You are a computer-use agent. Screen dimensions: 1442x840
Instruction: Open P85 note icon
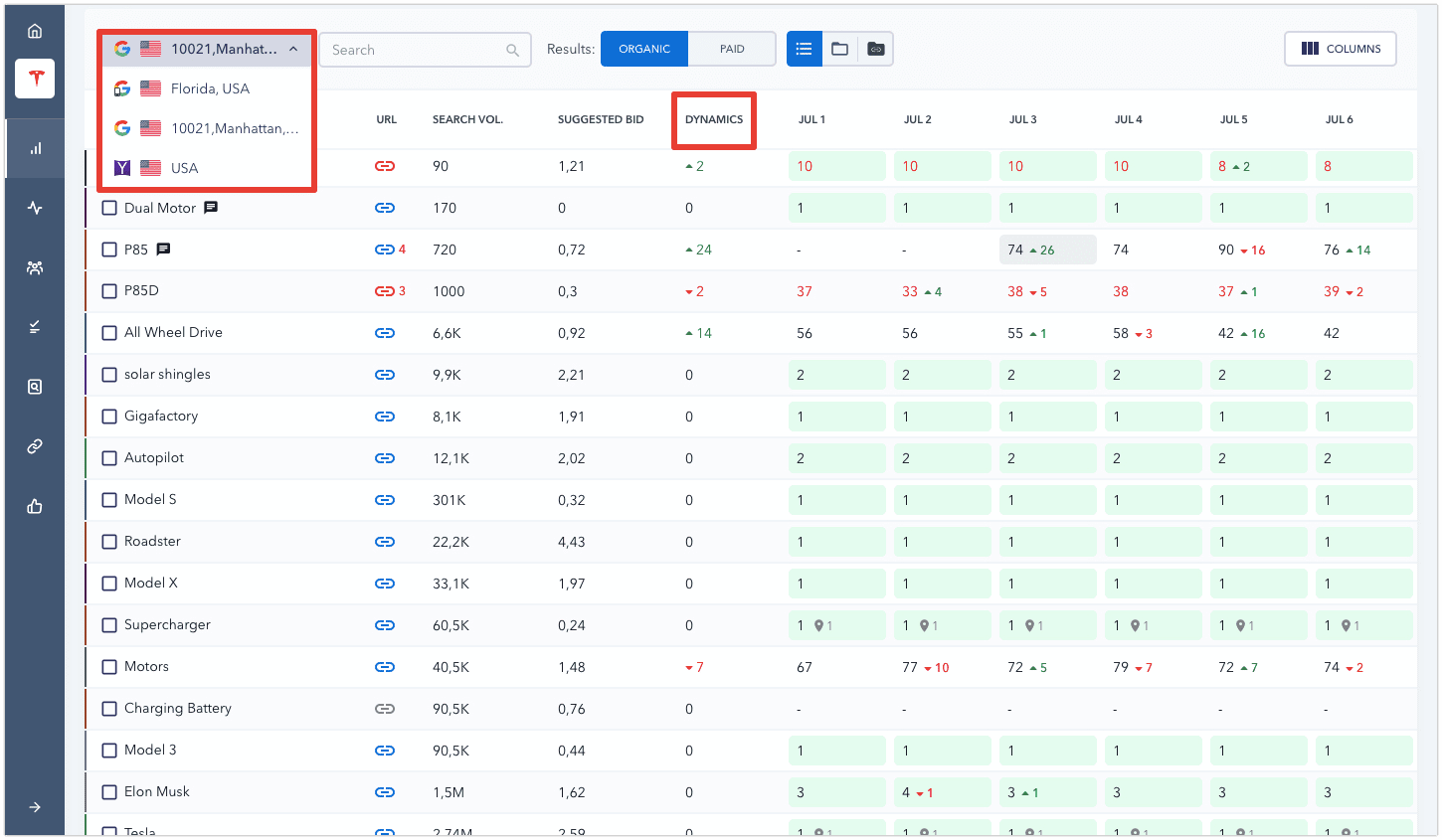click(164, 250)
